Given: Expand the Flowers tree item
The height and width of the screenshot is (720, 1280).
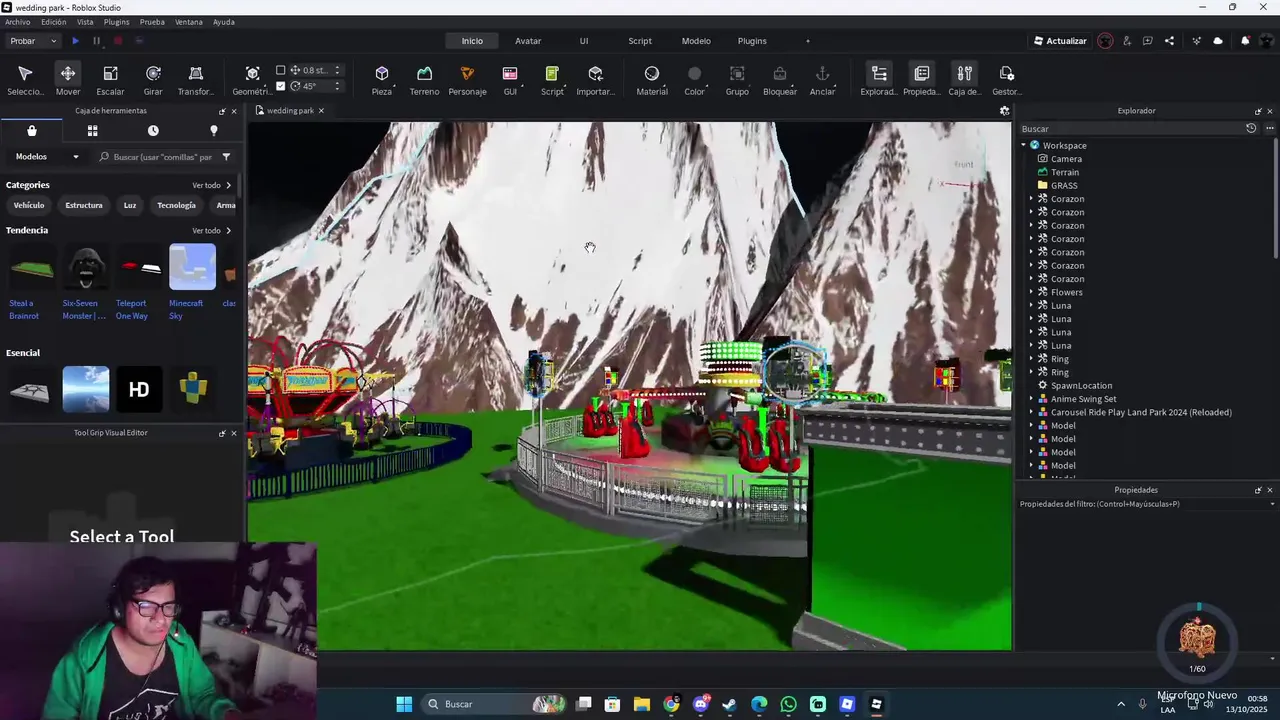Looking at the screenshot, I should (1032, 292).
